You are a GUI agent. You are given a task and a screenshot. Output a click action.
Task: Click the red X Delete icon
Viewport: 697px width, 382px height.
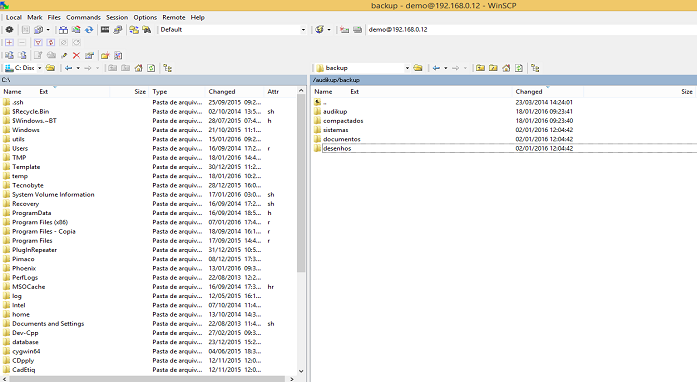point(76,56)
